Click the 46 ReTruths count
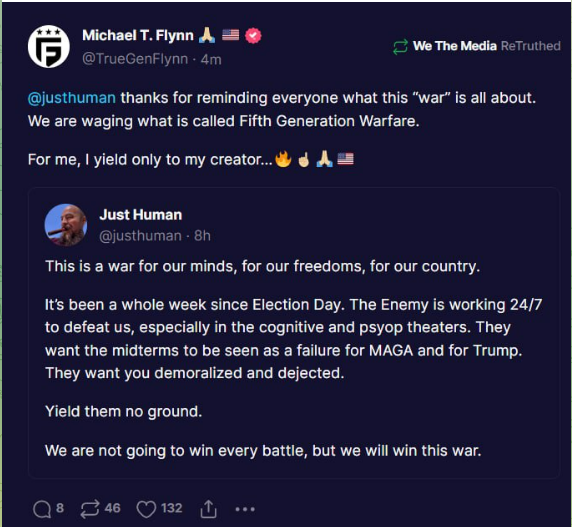This screenshot has height=527, width=572. coord(112,508)
